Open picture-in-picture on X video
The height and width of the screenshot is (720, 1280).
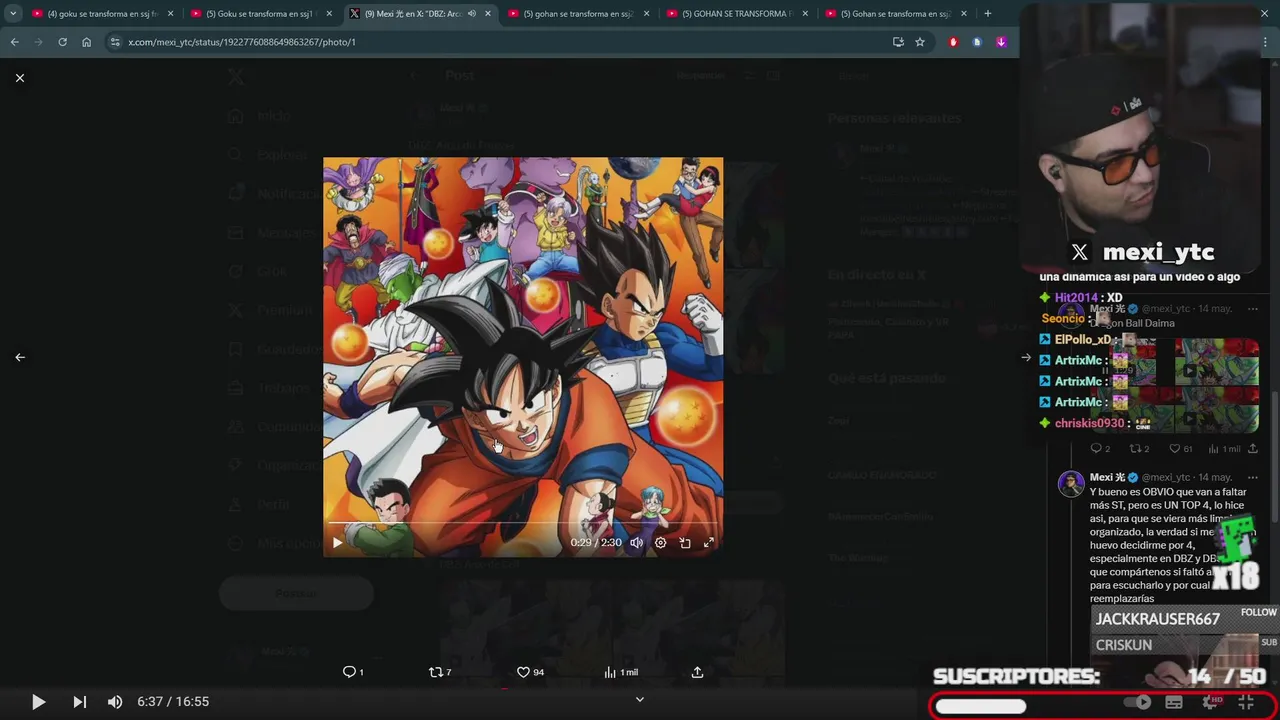[685, 542]
